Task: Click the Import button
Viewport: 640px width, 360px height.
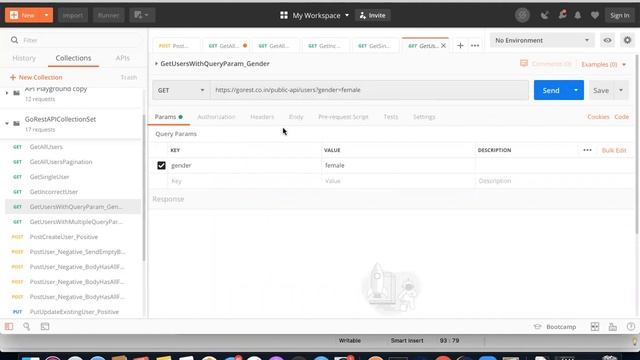Action: pyautogui.click(x=73, y=15)
